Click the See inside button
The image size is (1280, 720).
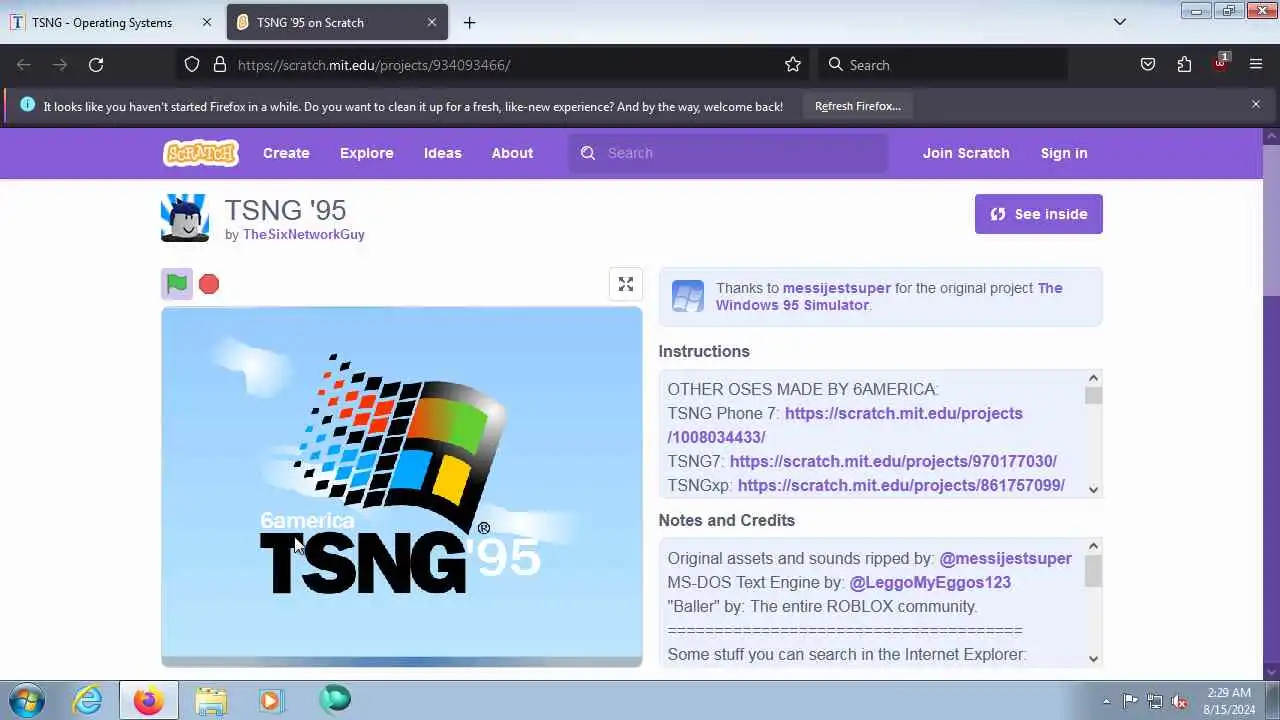1039,214
